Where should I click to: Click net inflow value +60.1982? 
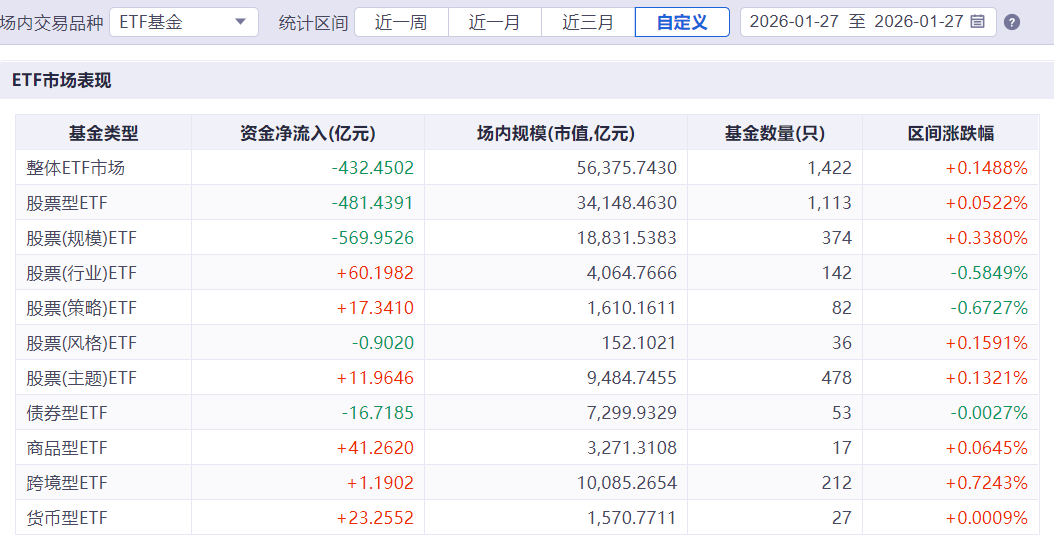tap(375, 273)
